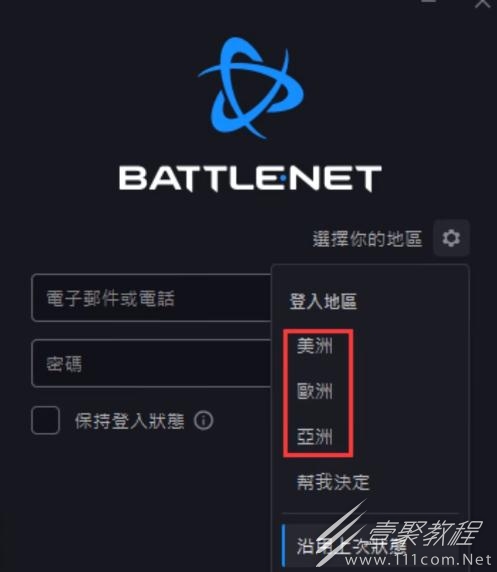This screenshot has height=572, width=497.
Task: Click the blue Battle.net swirl logo
Action: click(251, 88)
